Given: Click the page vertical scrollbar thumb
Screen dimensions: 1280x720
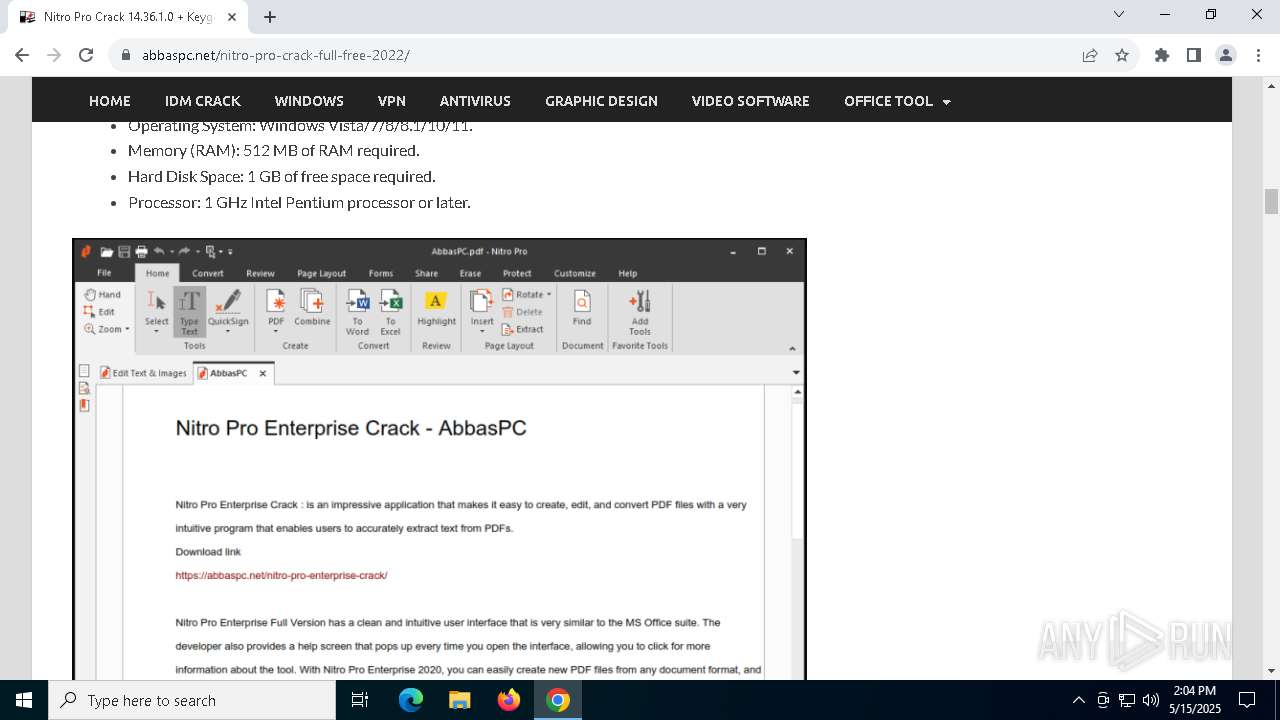Looking at the screenshot, I should pyautogui.click(x=1271, y=201).
